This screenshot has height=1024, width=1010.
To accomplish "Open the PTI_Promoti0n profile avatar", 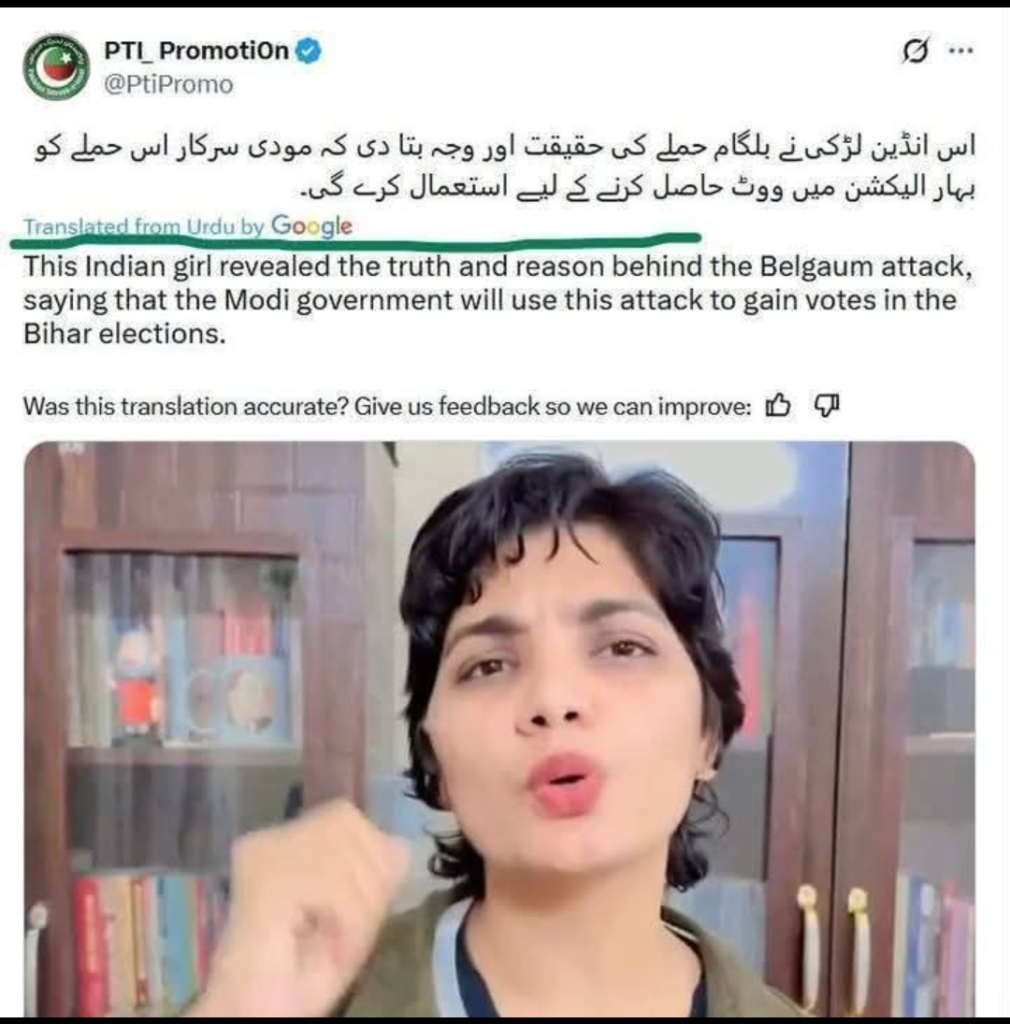I will coord(56,67).
